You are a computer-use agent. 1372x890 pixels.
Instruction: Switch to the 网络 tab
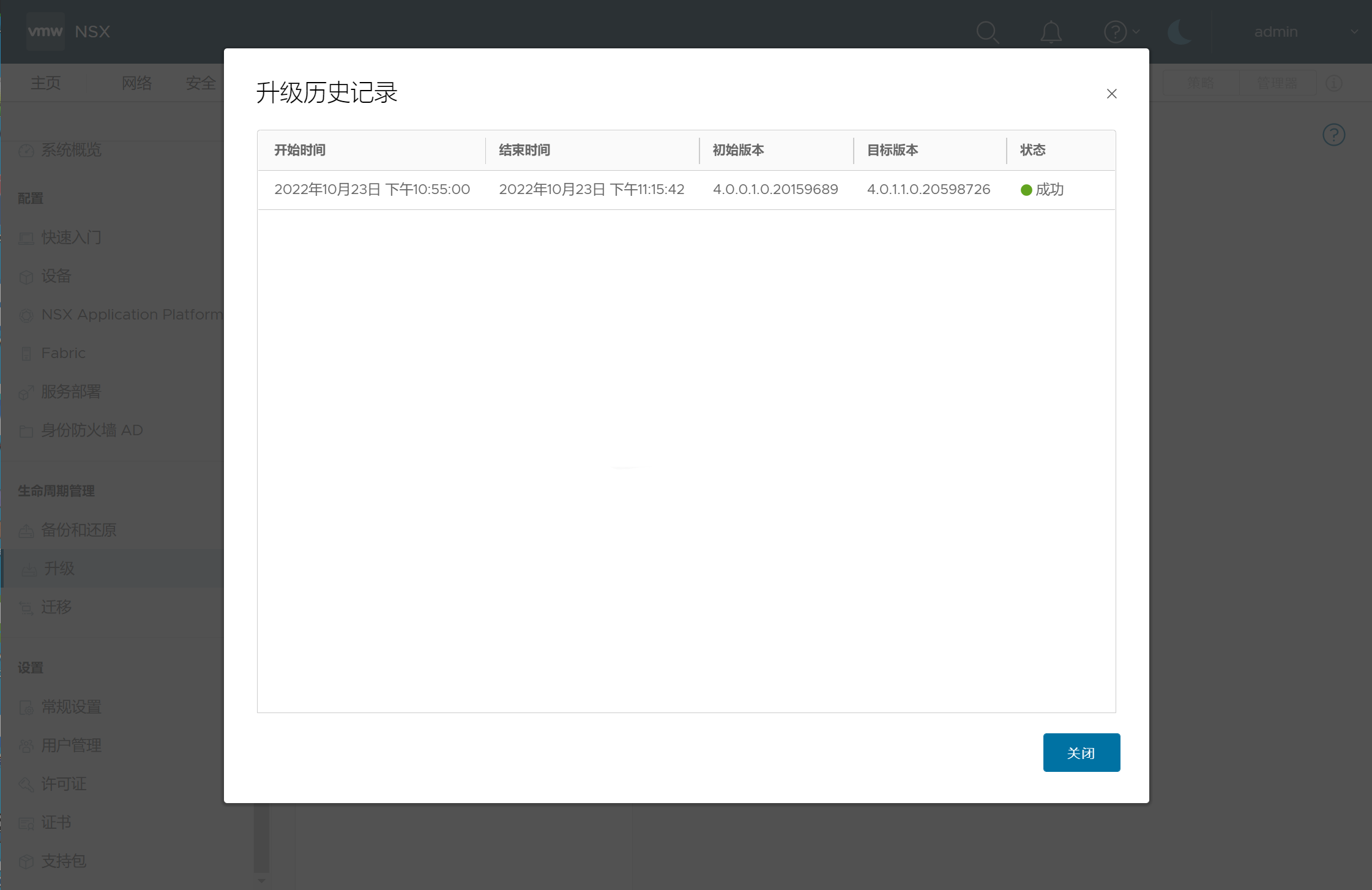(136, 83)
